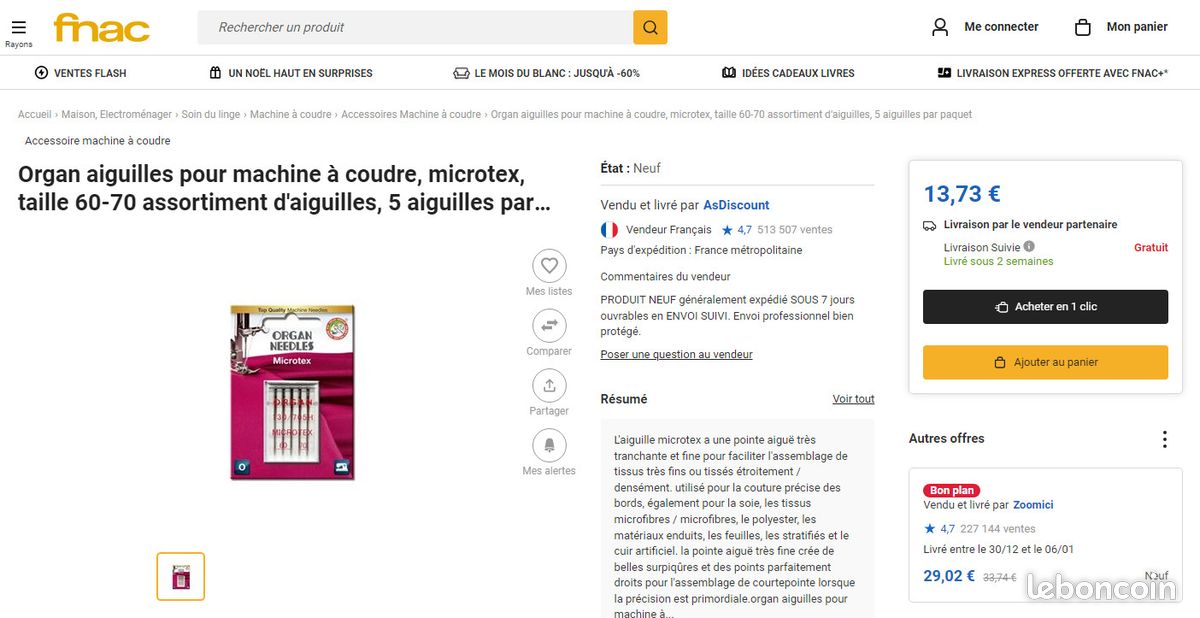Open the AsDiscount seller link
Viewport: 1200px width, 618px height.
pyautogui.click(x=736, y=205)
